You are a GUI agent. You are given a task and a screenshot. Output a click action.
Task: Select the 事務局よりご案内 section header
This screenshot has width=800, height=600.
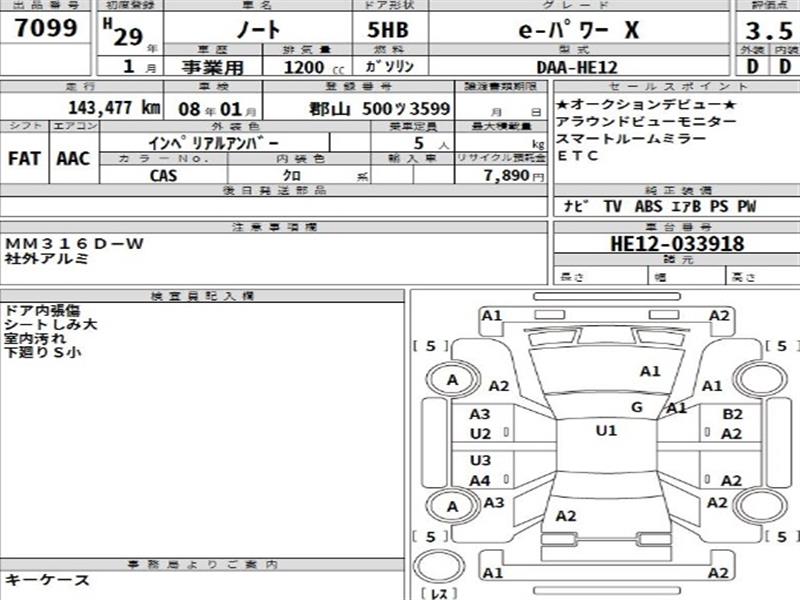[x=203, y=564]
